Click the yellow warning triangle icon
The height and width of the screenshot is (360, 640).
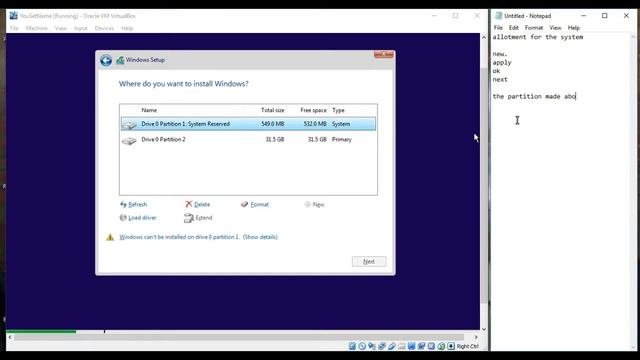110,237
